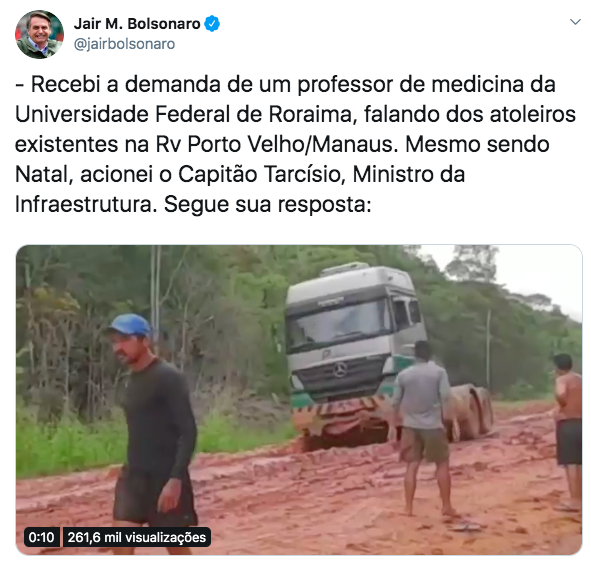Click the Mercedes logo on the truck

point(340,369)
